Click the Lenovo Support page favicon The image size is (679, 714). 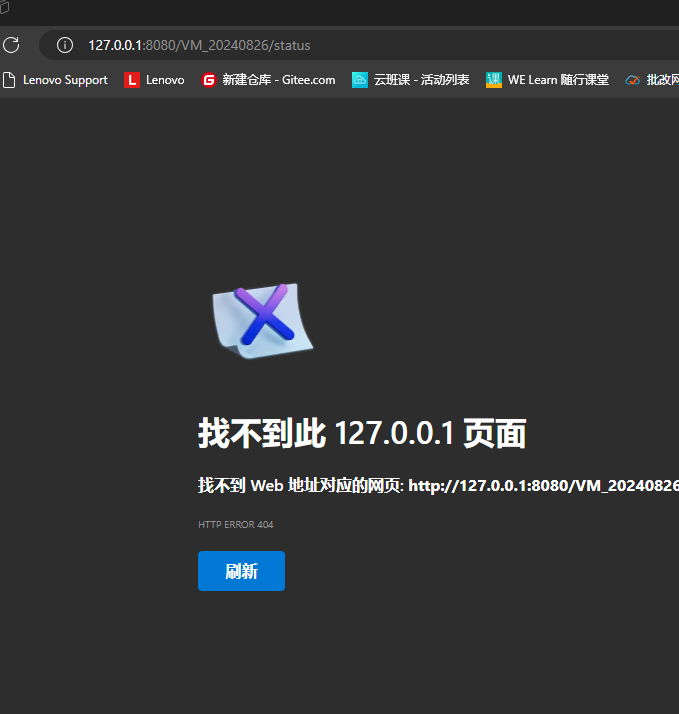tap(9, 80)
